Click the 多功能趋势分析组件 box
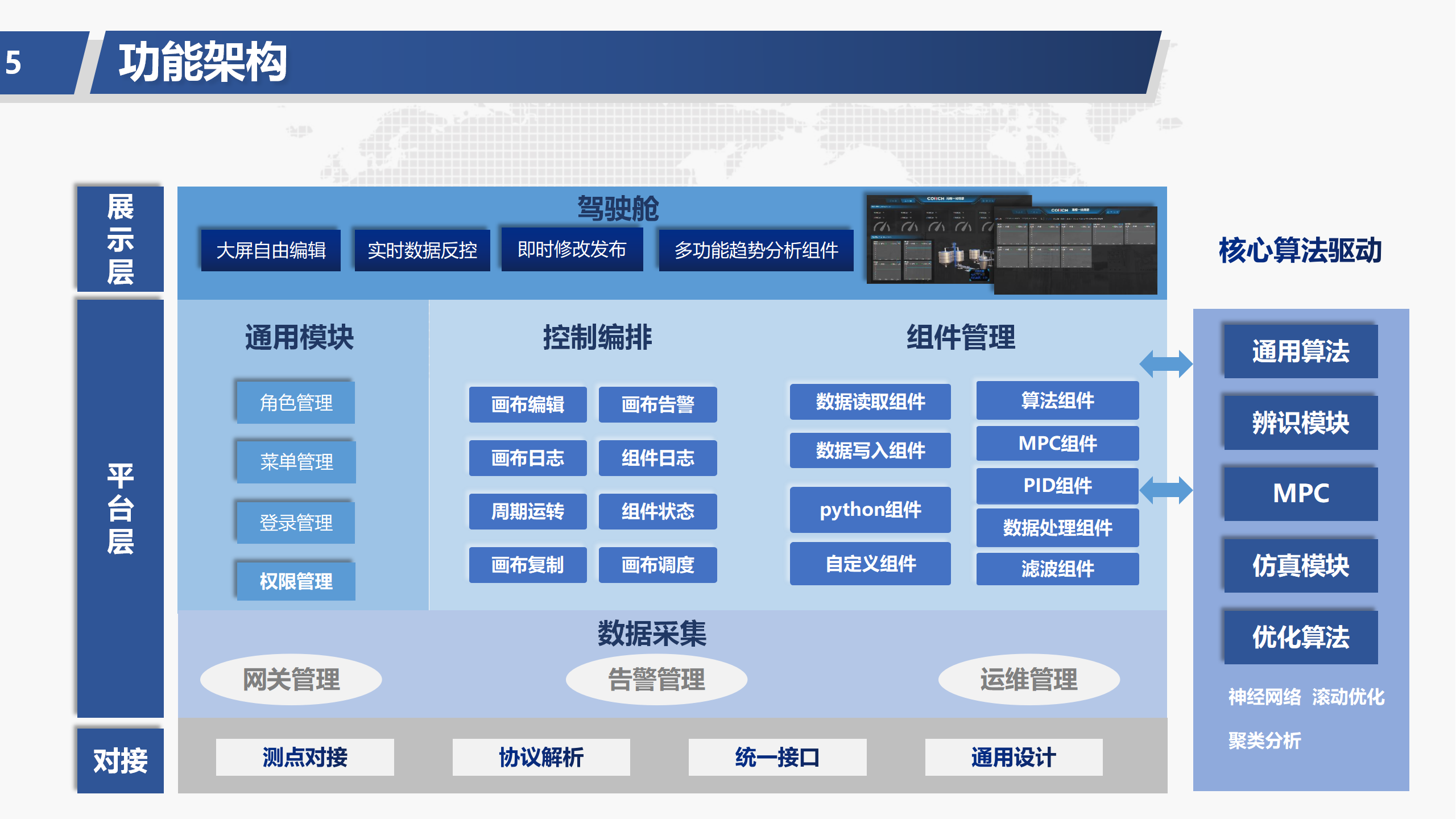Screen dimensions: 1456x819 (756, 250)
